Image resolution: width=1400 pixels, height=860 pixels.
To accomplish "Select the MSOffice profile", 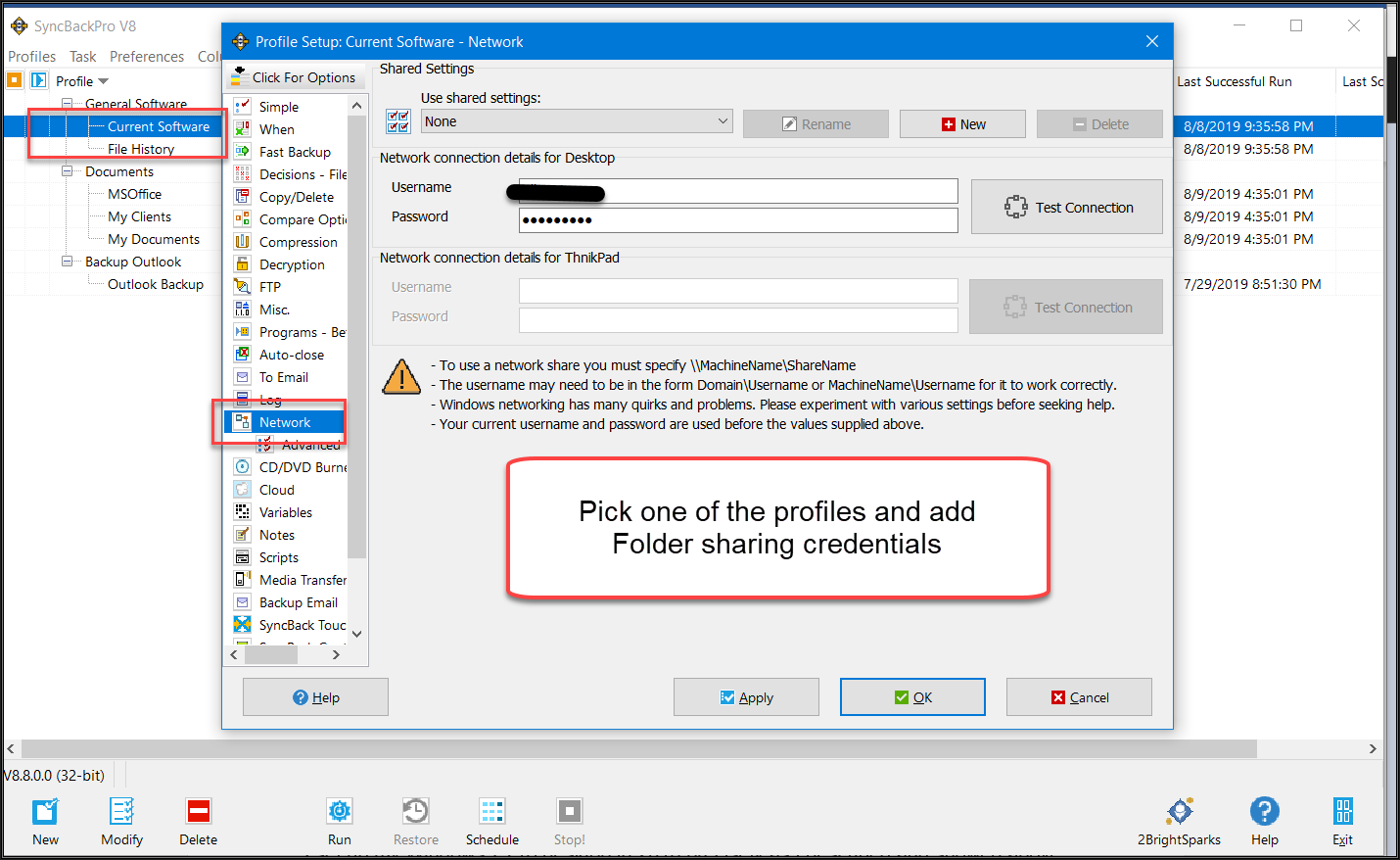I will click(134, 194).
